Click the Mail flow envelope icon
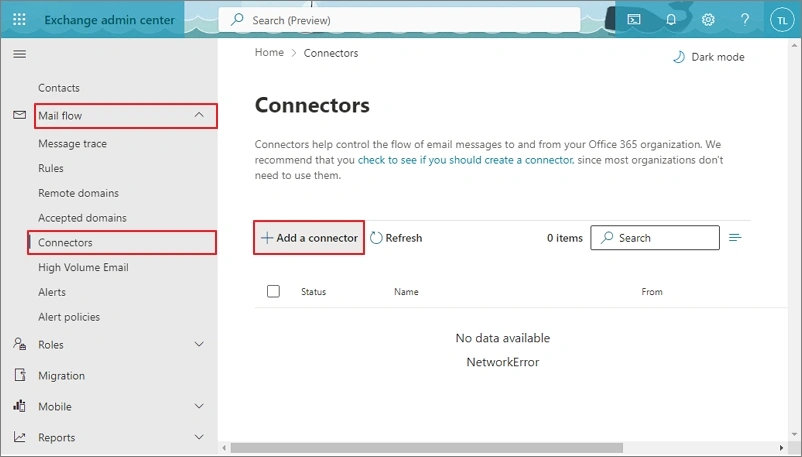 [19, 115]
